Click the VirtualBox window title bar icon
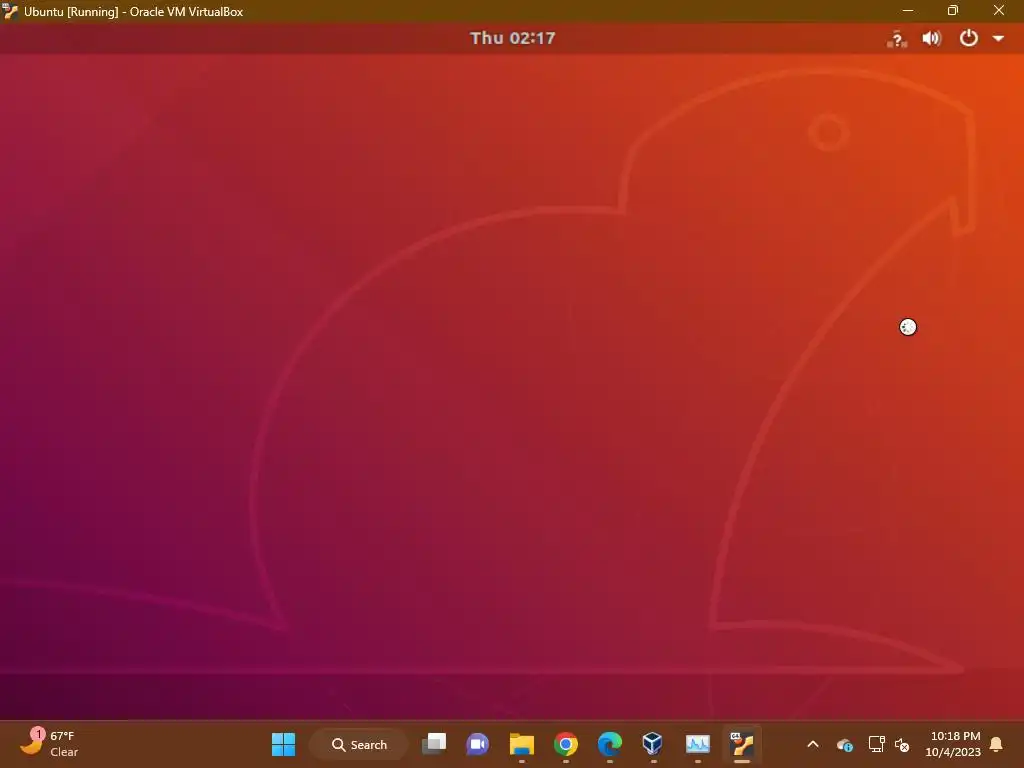Viewport: 1024px width, 768px height. [x=10, y=11]
